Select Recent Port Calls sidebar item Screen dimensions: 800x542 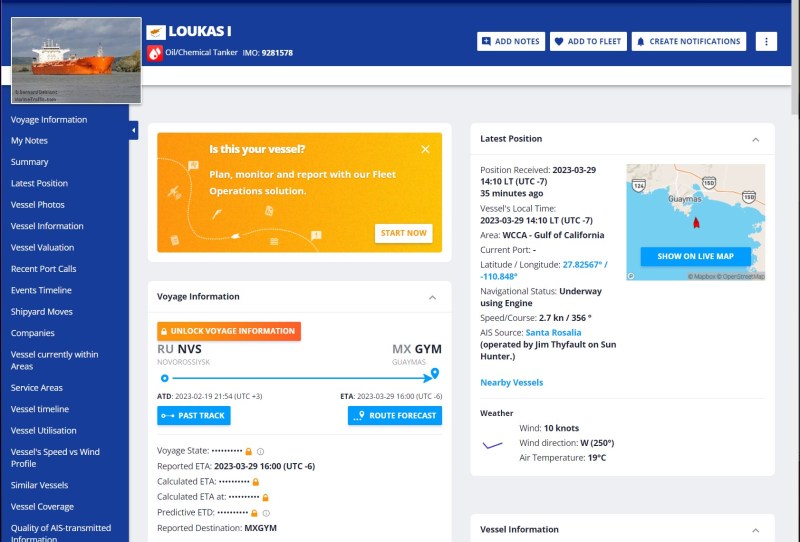[44, 269]
